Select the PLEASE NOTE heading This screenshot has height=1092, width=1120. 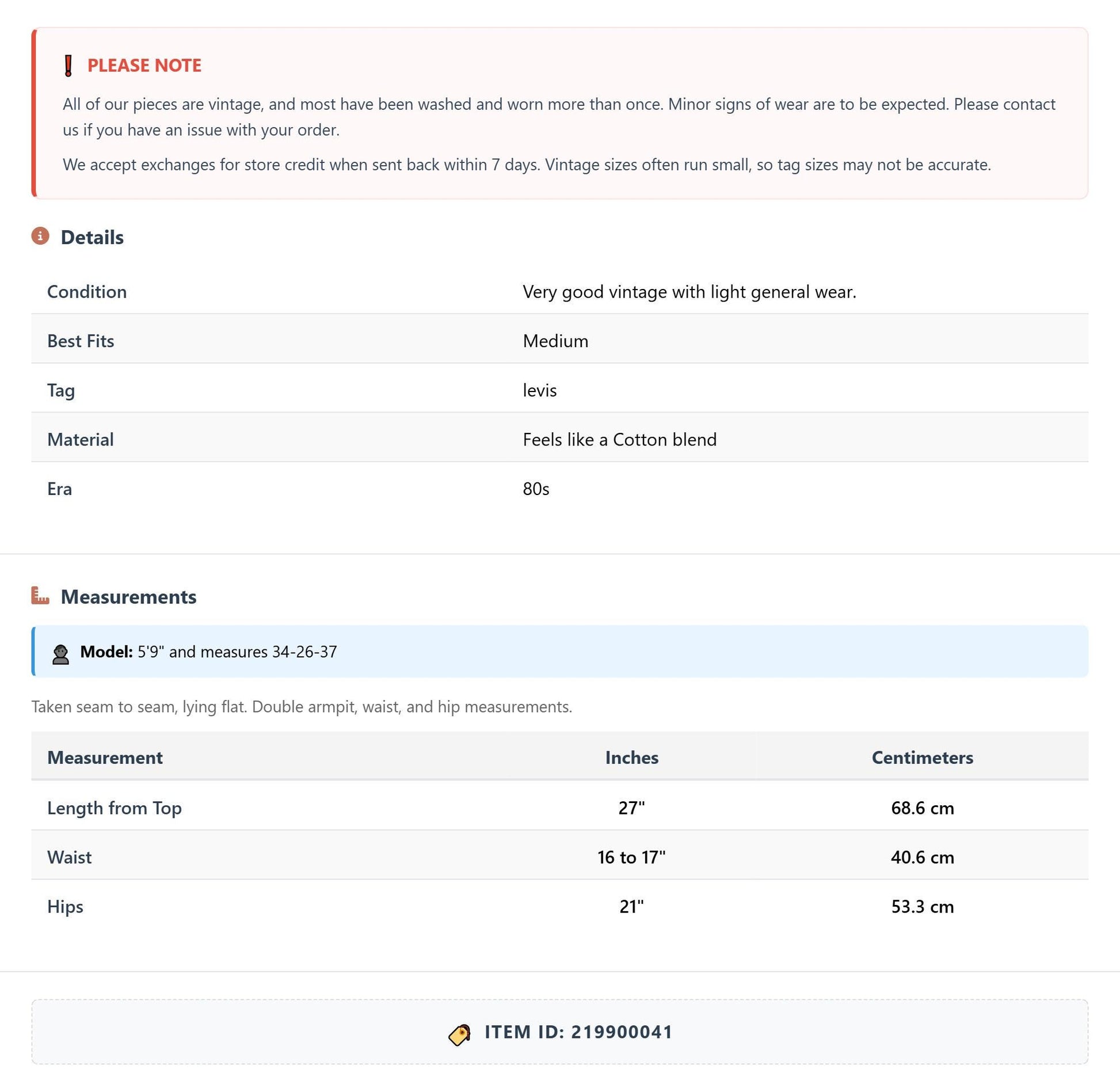[x=144, y=66]
